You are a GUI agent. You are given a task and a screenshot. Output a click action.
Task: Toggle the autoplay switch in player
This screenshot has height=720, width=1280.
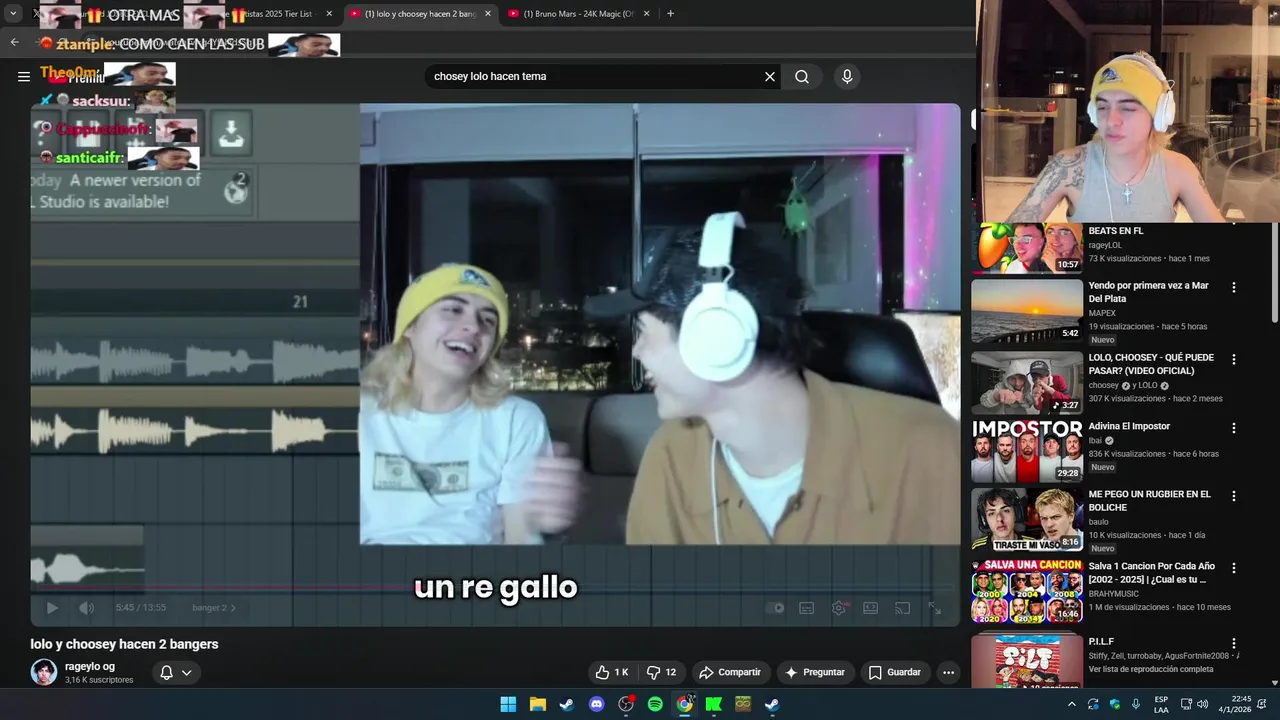775,607
